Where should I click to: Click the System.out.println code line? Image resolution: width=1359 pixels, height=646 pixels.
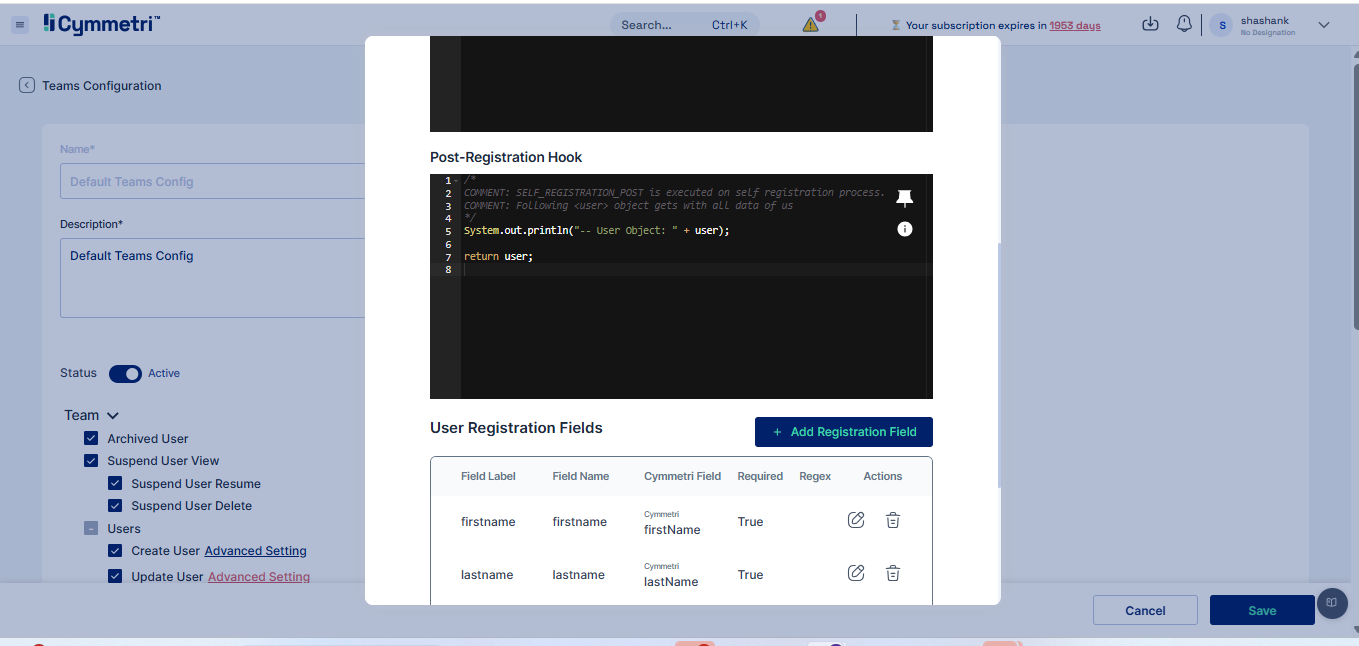[597, 231]
